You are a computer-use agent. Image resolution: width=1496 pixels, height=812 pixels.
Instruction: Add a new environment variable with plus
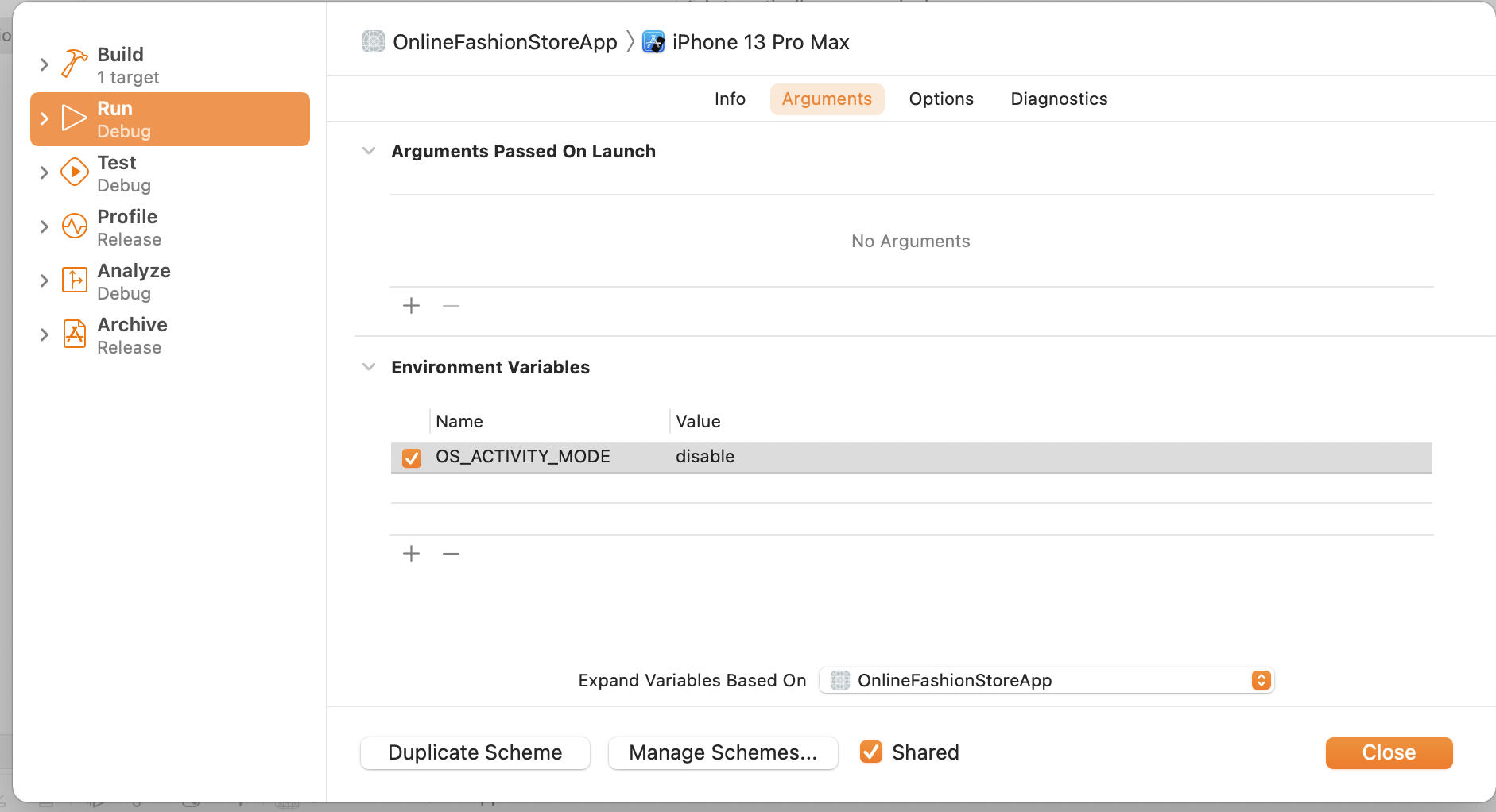click(411, 554)
